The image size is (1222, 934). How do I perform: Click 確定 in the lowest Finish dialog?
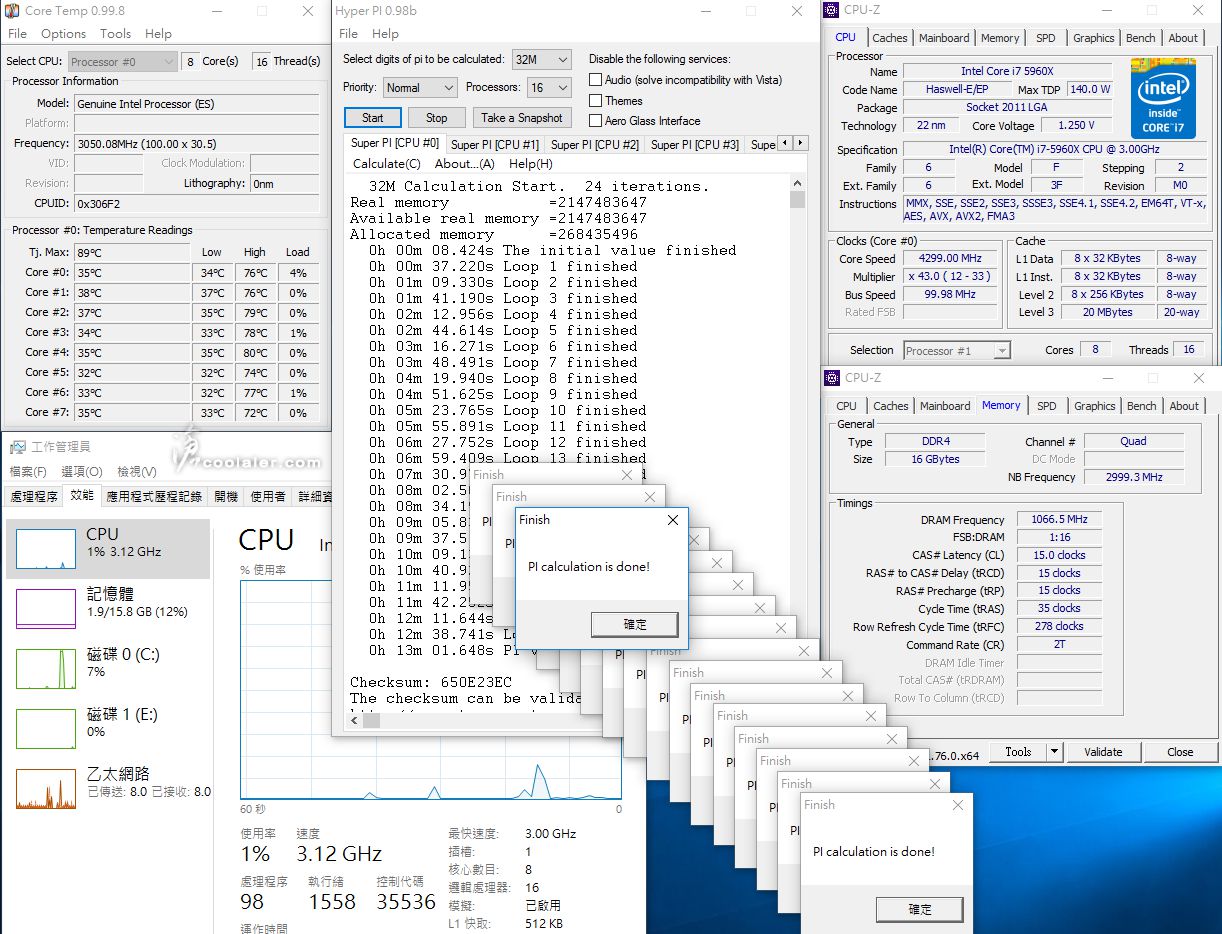pyautogui.click(x=920, y=909)
